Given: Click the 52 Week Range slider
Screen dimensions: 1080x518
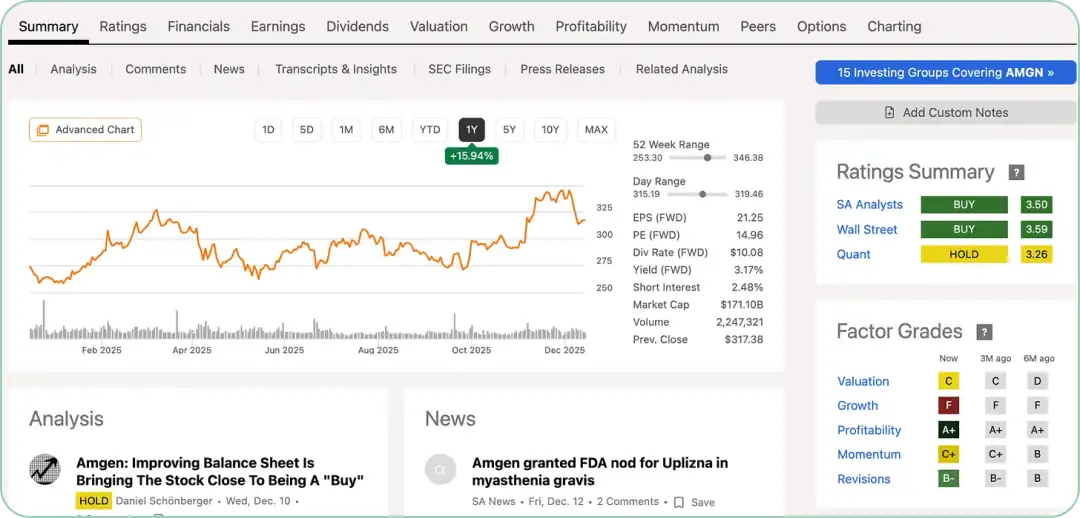Looking at the screenshot, I should pos(697,158).
